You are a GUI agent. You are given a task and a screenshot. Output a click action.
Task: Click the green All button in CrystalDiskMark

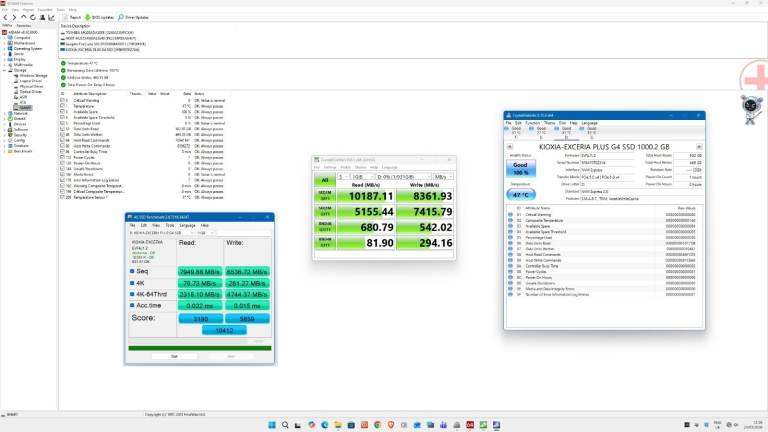(325, 180)
